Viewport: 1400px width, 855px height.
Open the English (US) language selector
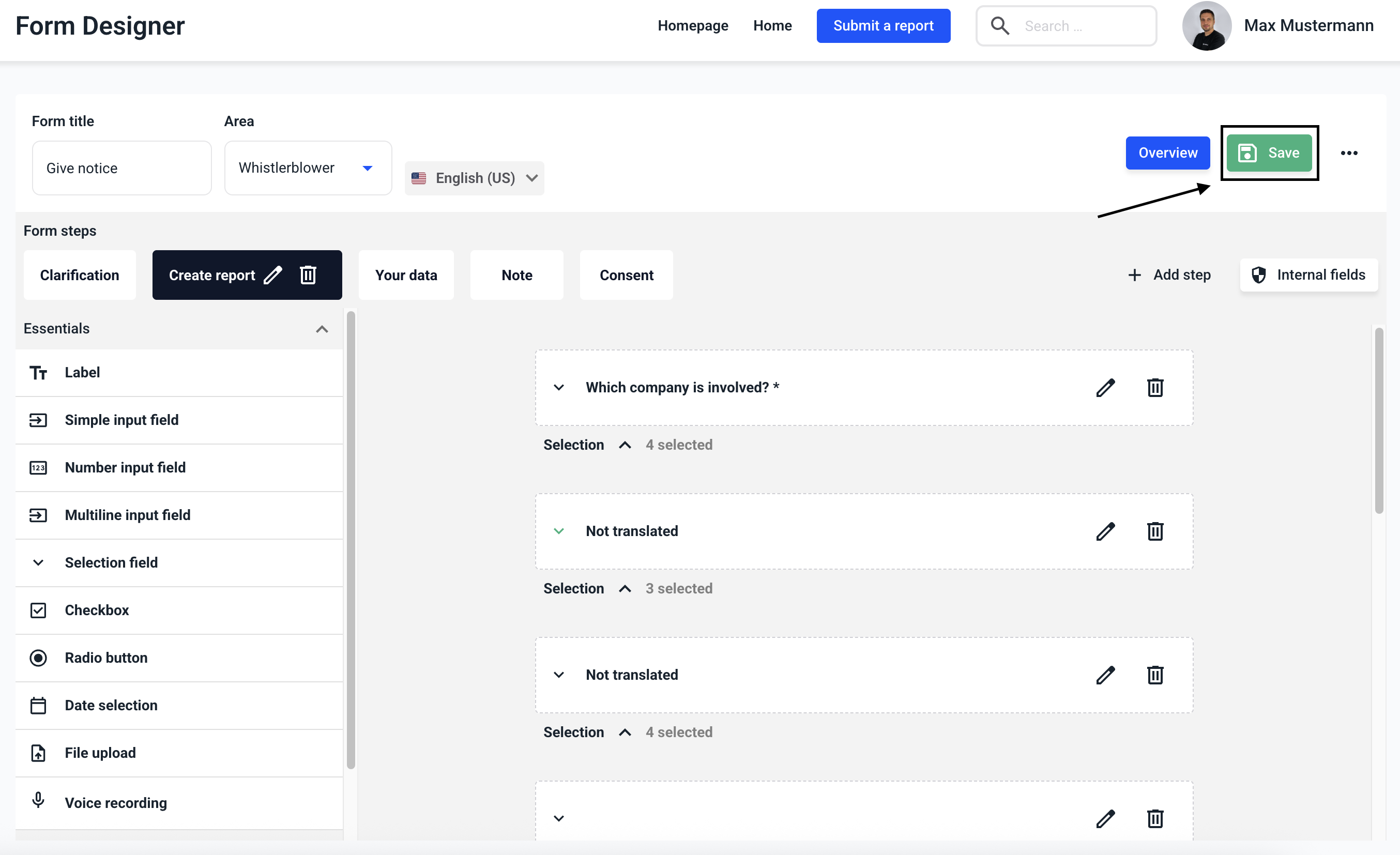475,178
